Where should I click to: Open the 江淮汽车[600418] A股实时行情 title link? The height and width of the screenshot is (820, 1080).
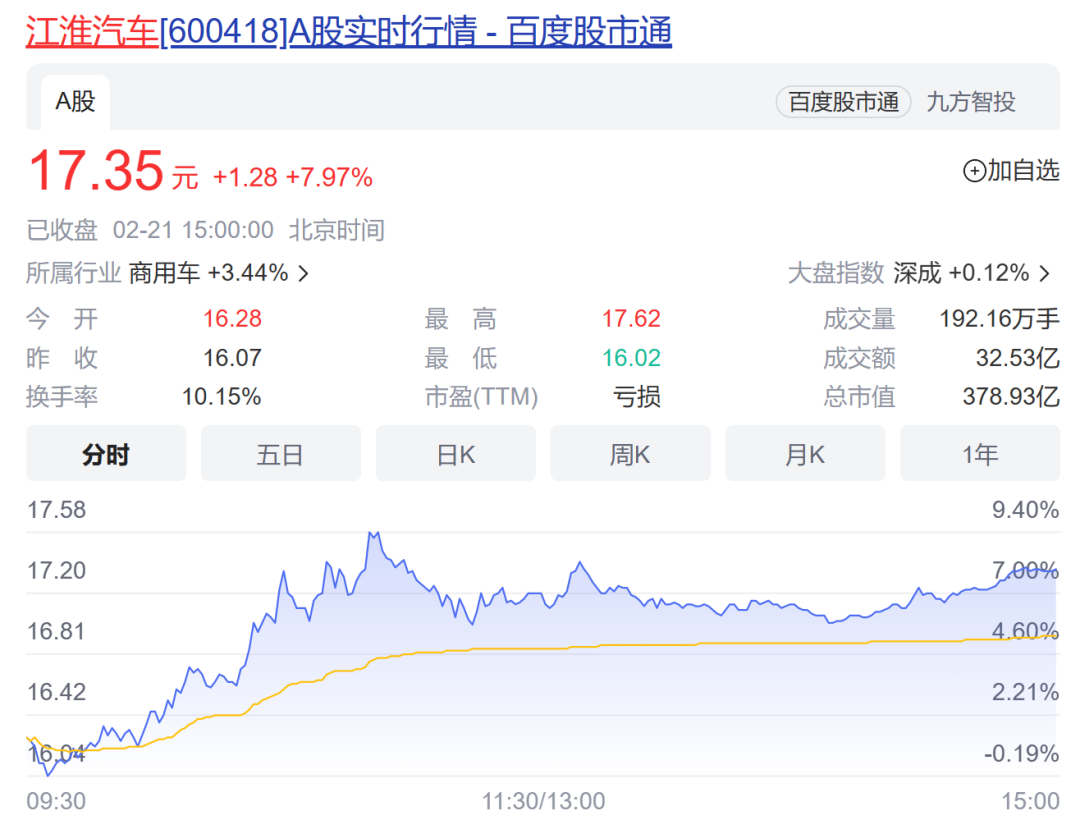[x=349, y=32]
